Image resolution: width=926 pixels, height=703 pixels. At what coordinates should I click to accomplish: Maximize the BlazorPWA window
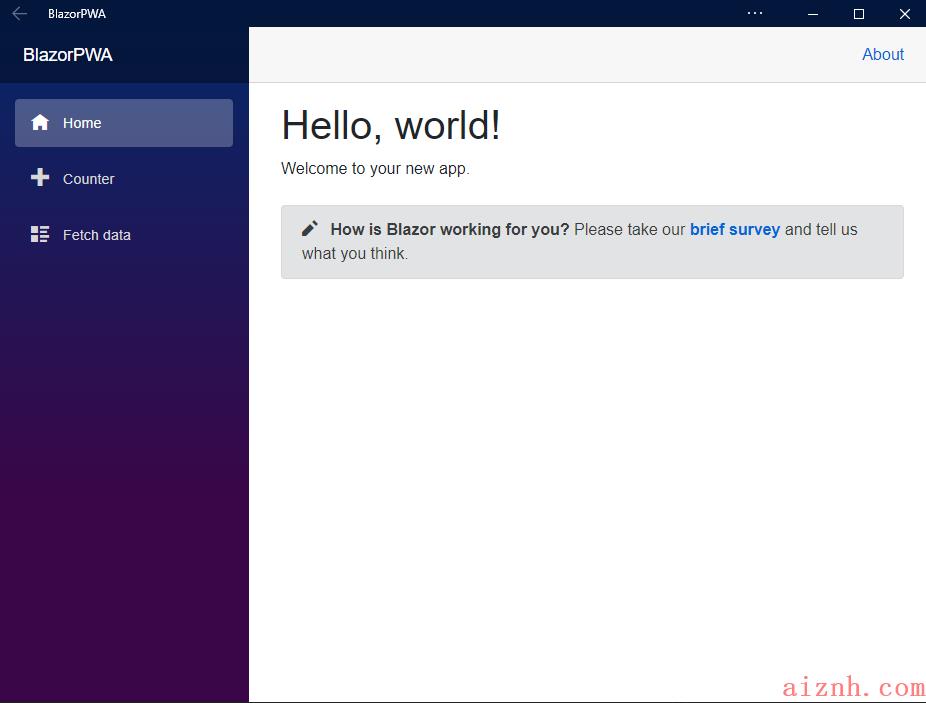coord(859,14)
